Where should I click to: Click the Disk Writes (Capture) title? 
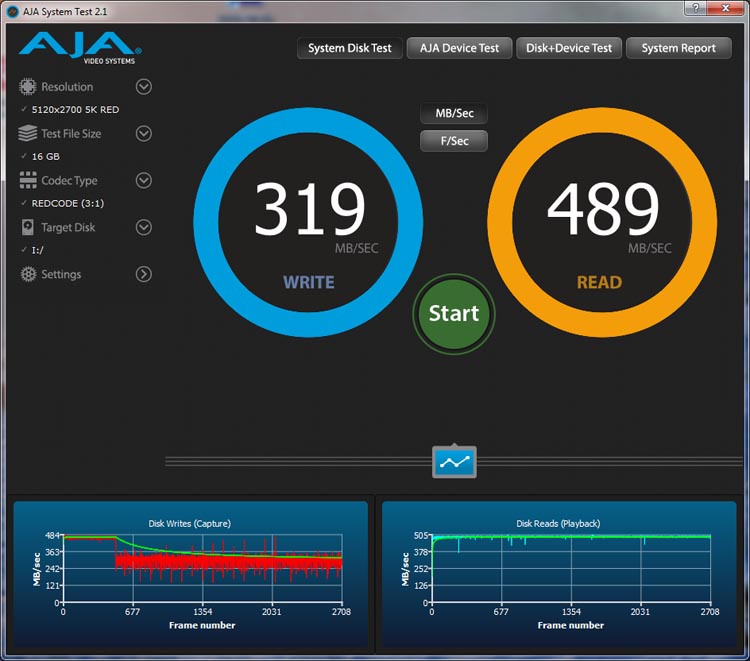point(189,524)
